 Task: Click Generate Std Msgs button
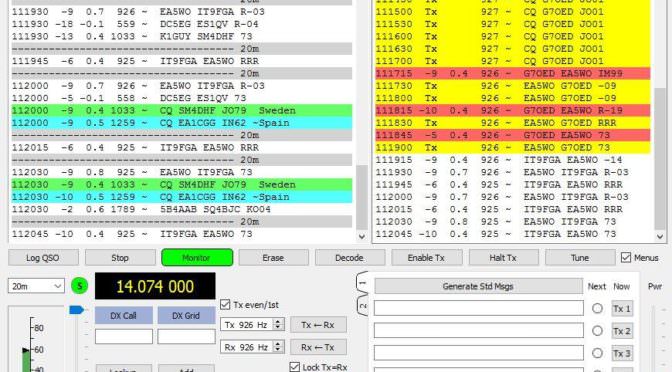pos(478,286)
